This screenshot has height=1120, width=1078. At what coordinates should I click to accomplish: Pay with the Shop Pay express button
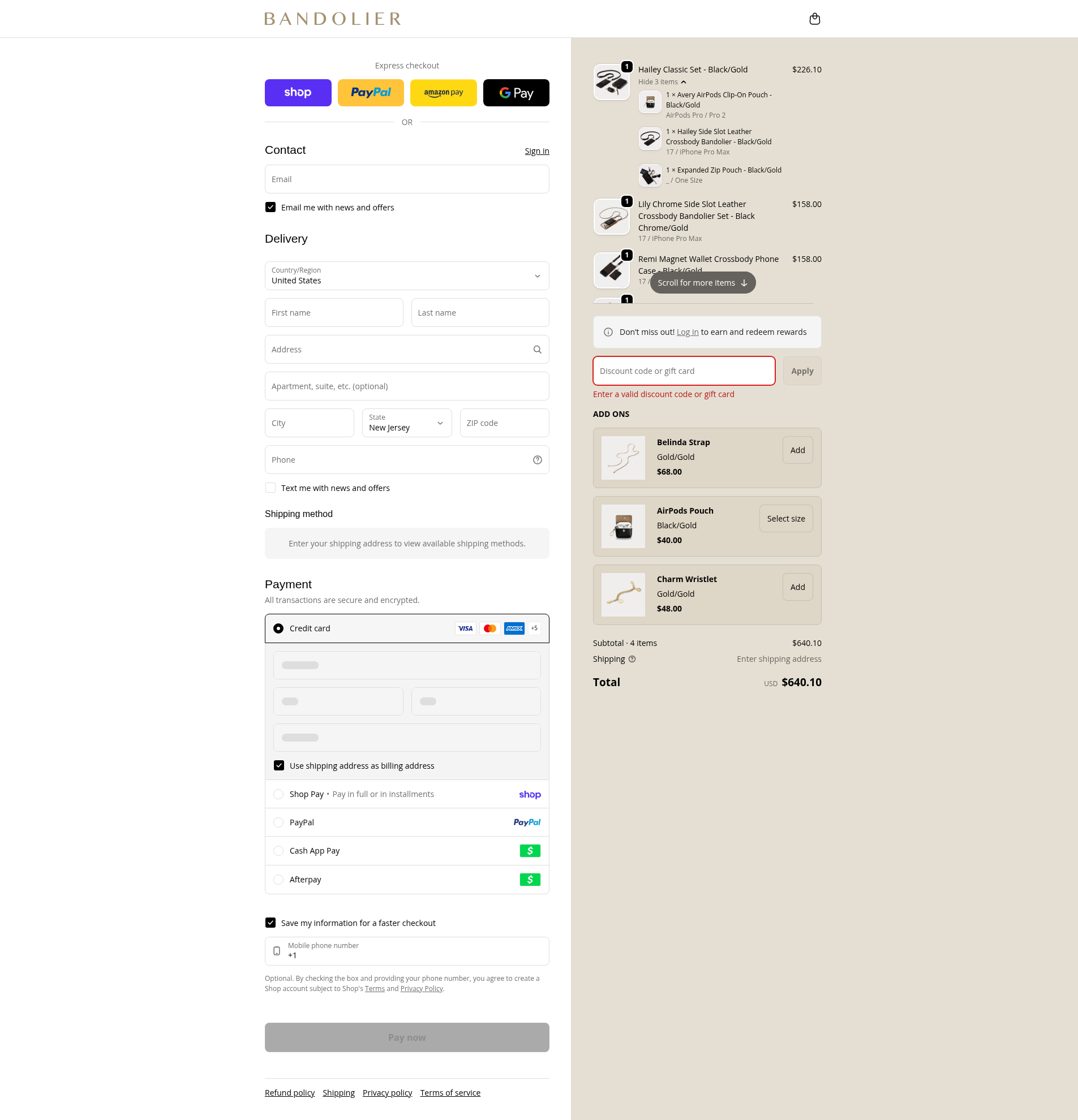[x=297, y=93]
